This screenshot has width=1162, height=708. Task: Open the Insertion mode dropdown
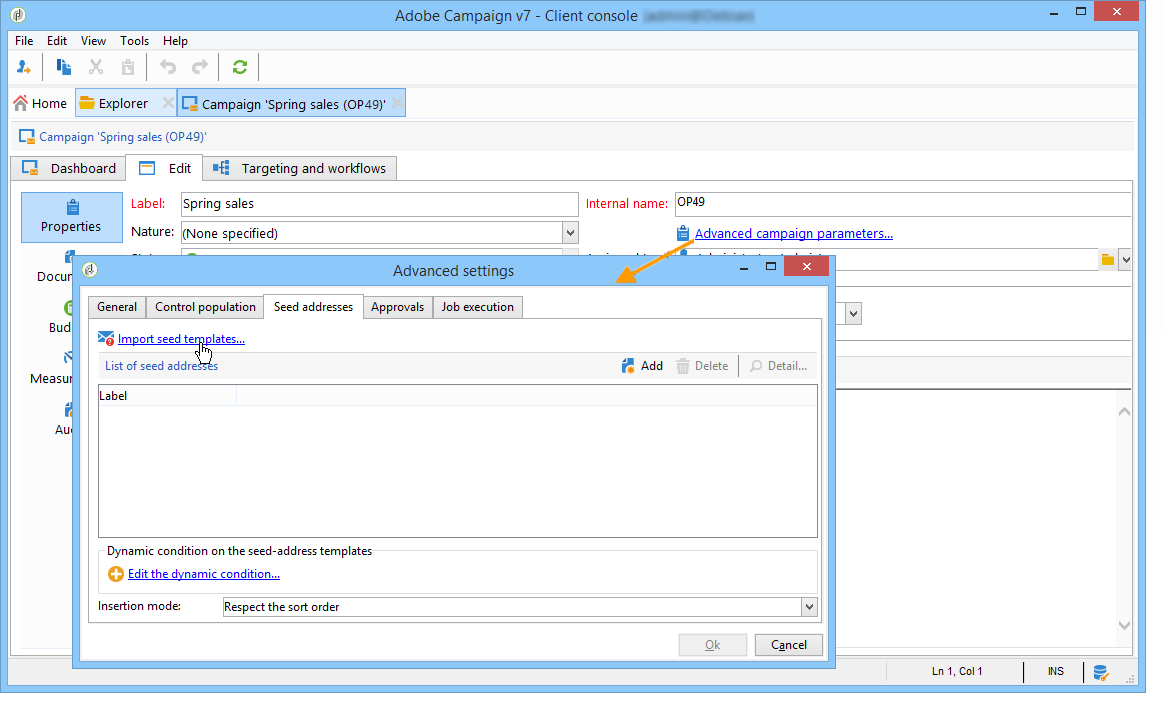pos(809,606)
